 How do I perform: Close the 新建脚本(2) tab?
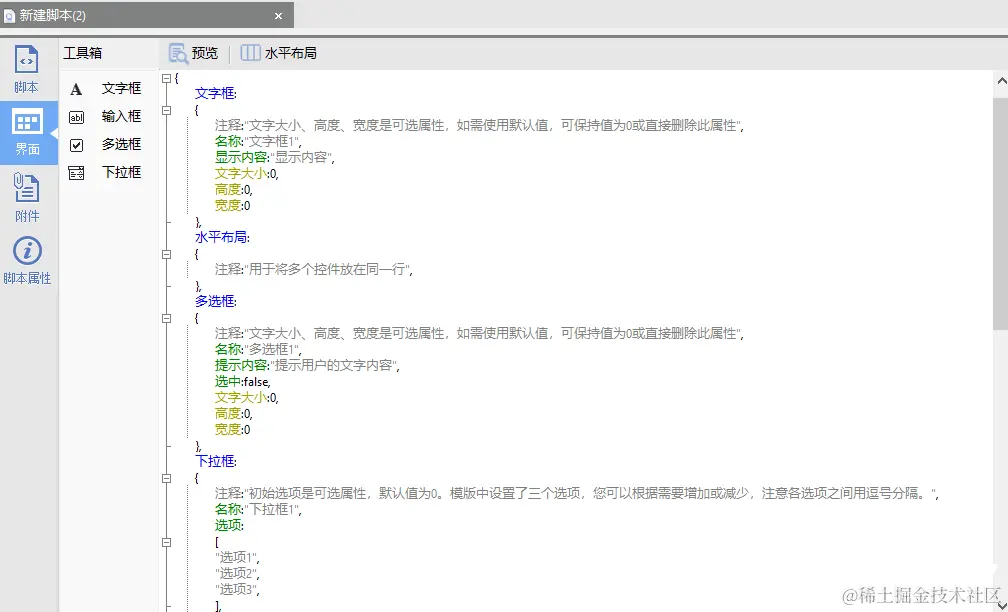point(277,14)
